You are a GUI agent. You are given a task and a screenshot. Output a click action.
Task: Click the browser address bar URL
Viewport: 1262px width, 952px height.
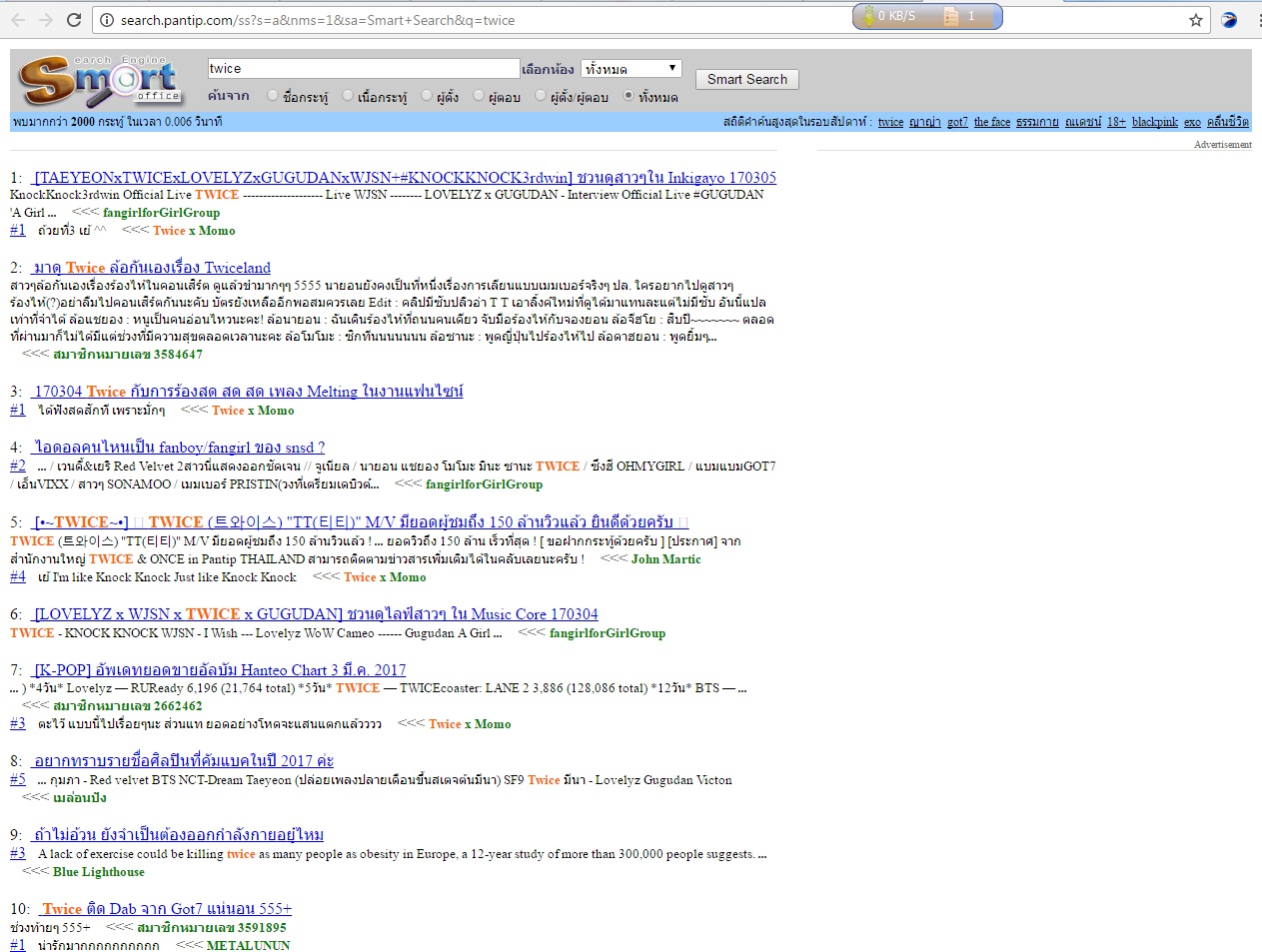pos(318,20)
